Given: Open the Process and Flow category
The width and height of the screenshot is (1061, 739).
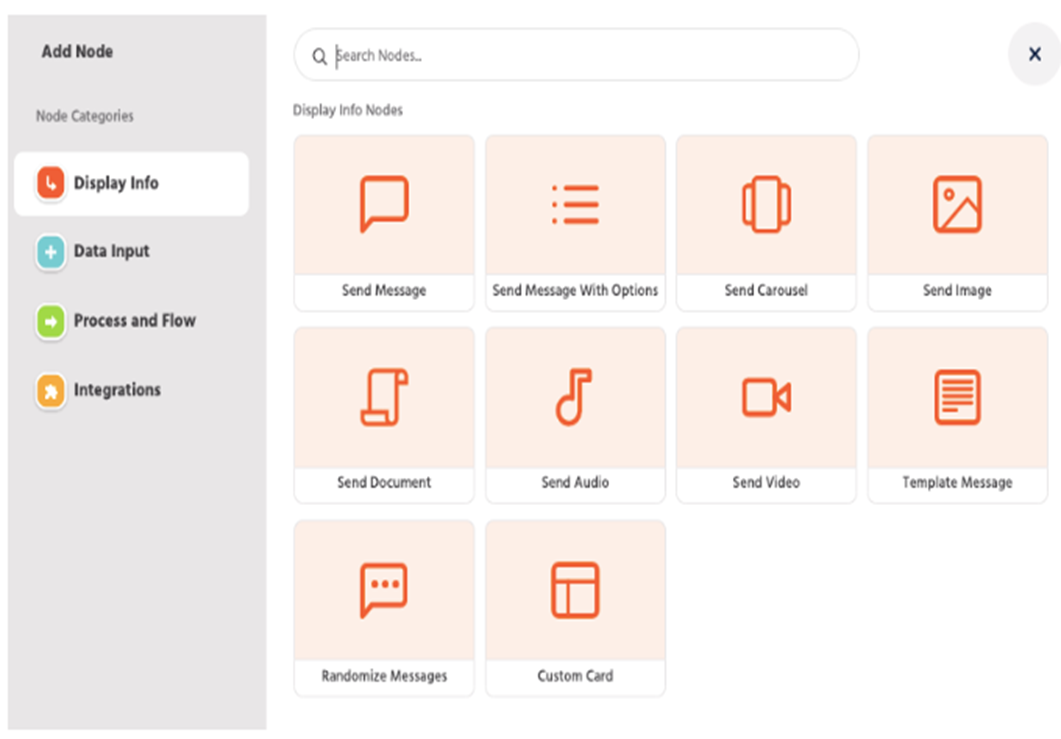Looking at the screenshot, I should tap(134, 321).
